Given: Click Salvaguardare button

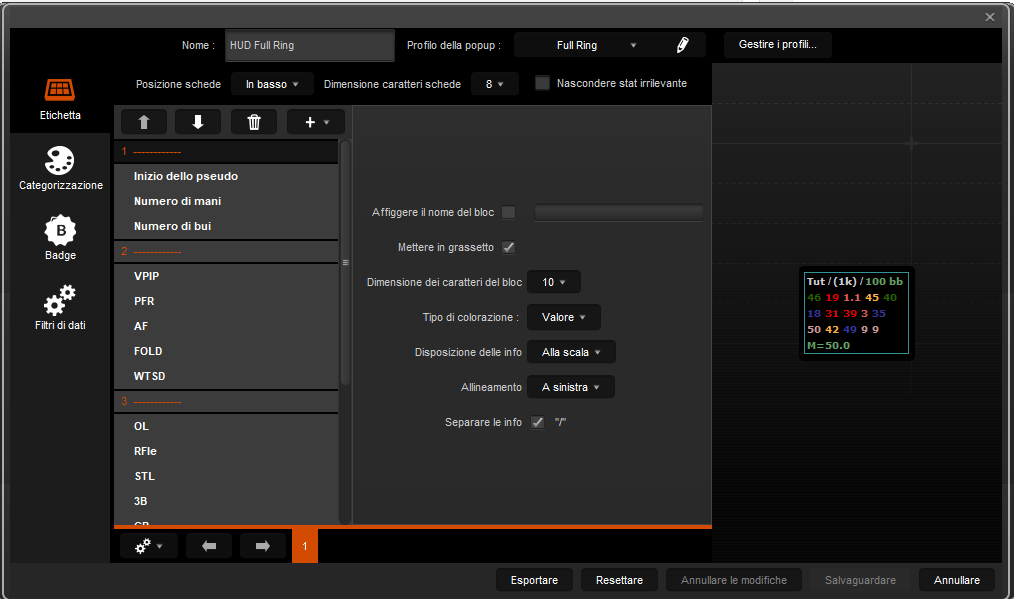Looking at the screenshot, I should (x=860, y=580).
